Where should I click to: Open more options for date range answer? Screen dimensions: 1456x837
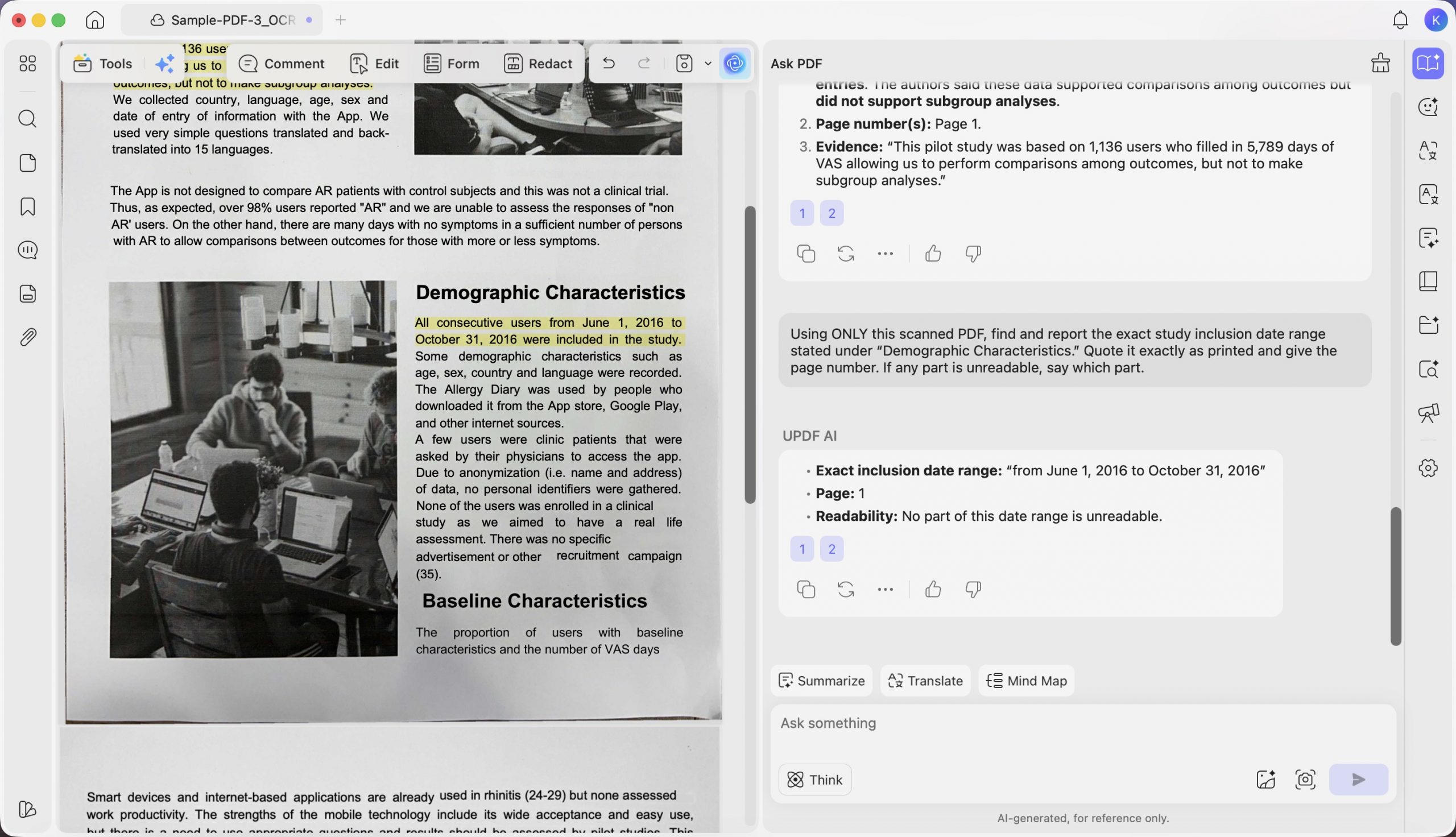pyautogui.click(x=885, y=589)
